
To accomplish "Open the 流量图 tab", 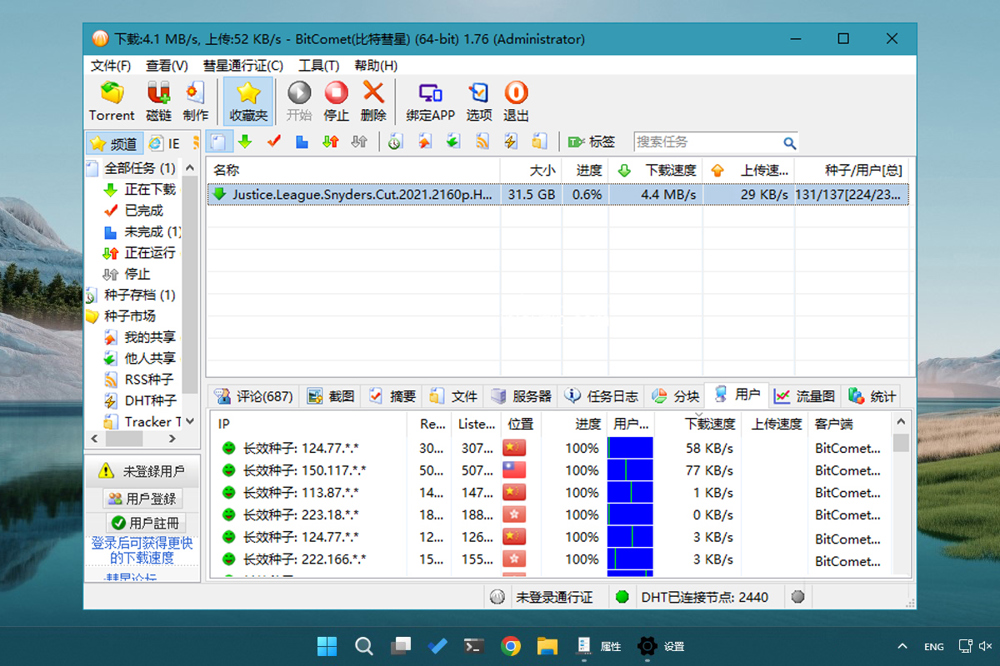I will click(x=804, y=396).
